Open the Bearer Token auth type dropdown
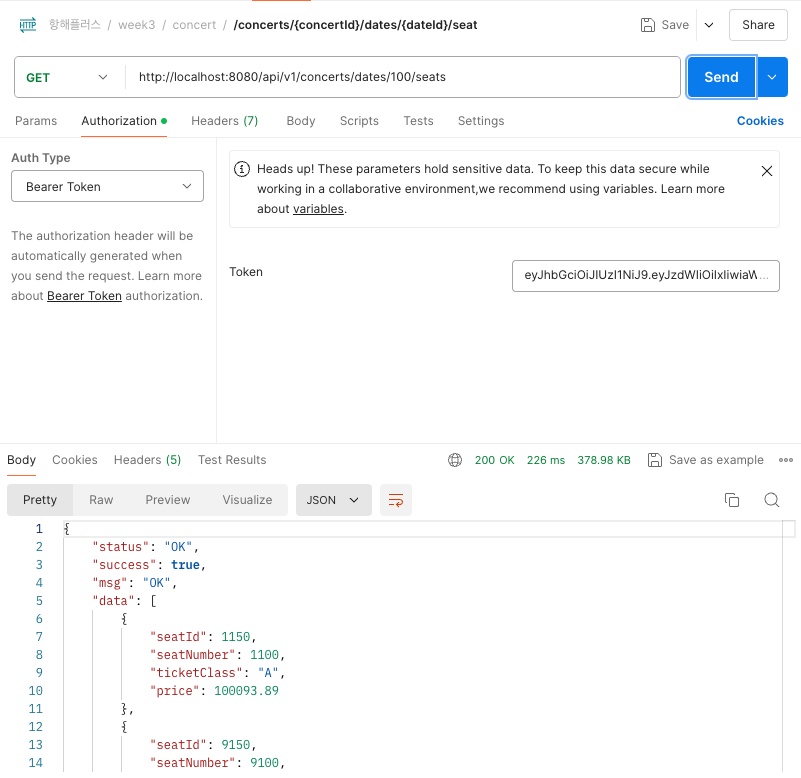801x778 pixels. [107, 186]
